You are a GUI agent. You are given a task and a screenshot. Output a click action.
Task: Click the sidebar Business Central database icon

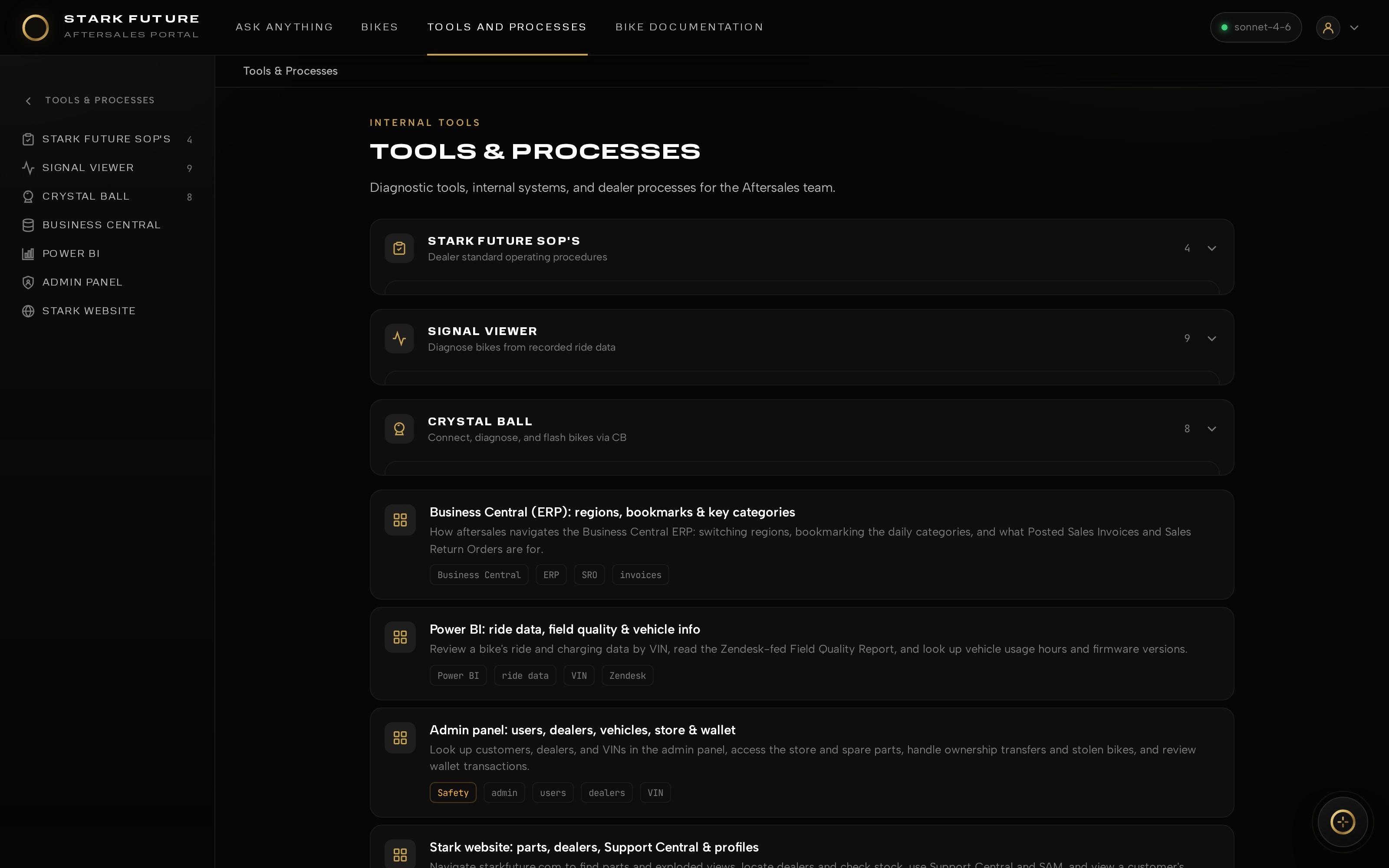click(x=28, y=225)
